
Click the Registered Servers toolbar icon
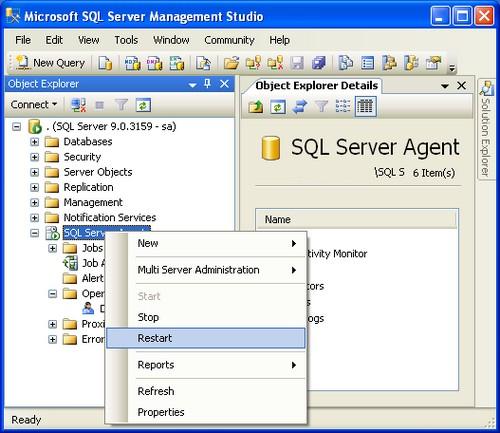346,63
